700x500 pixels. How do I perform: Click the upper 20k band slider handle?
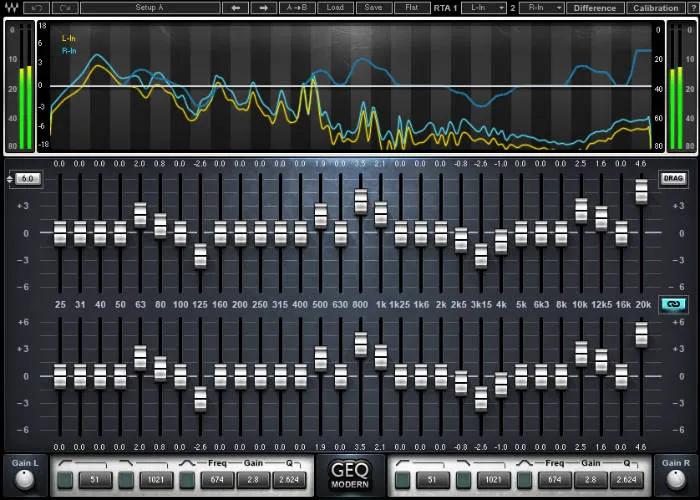point(641,190)
